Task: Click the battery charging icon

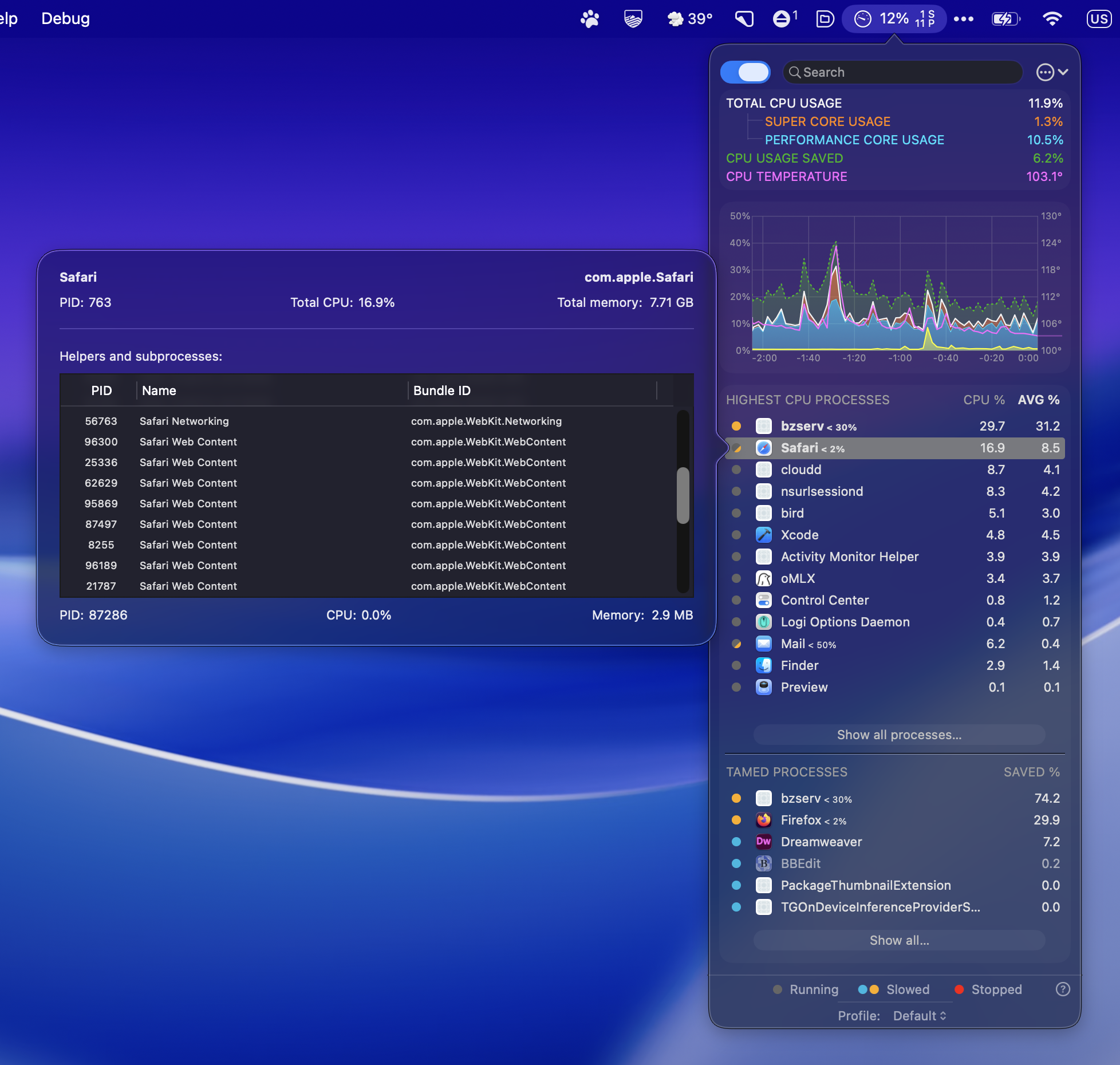Action: click(1006, 19)
